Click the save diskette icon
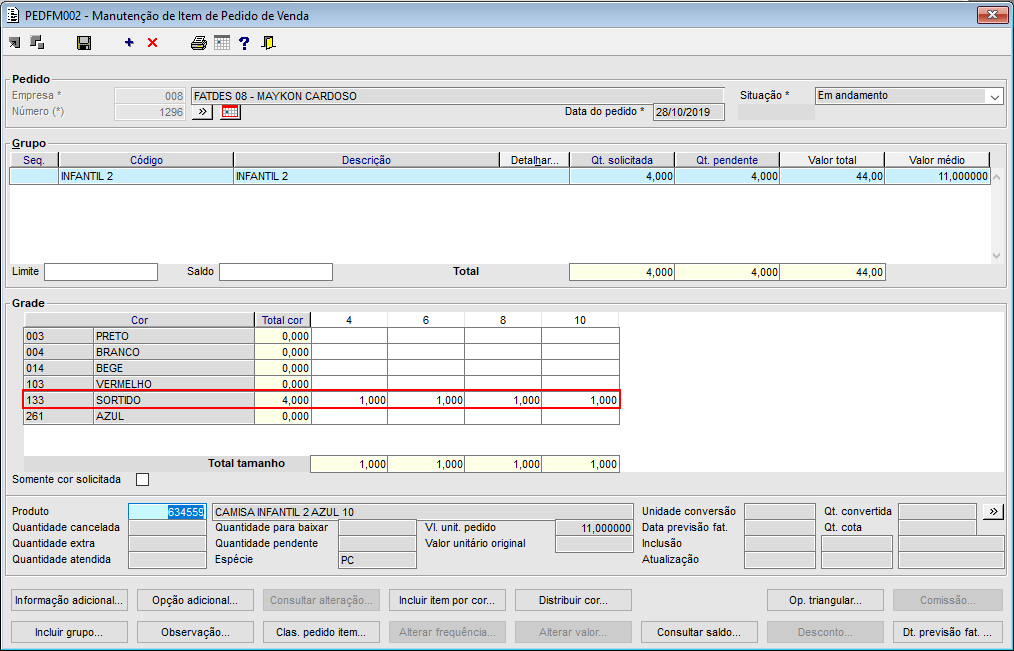The image size is (1014, 651). (x=84, y=43)
